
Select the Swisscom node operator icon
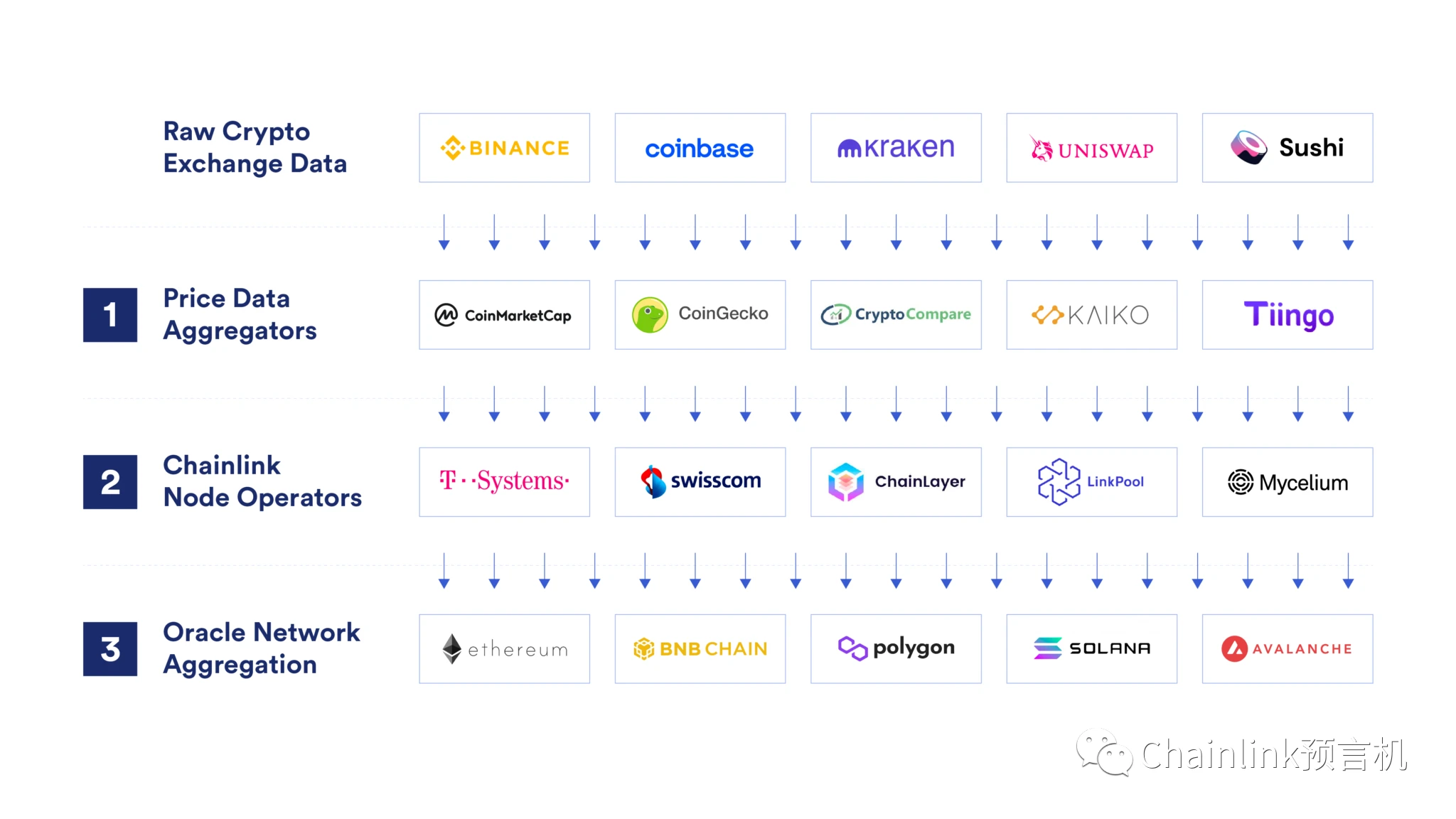(649, 481)
